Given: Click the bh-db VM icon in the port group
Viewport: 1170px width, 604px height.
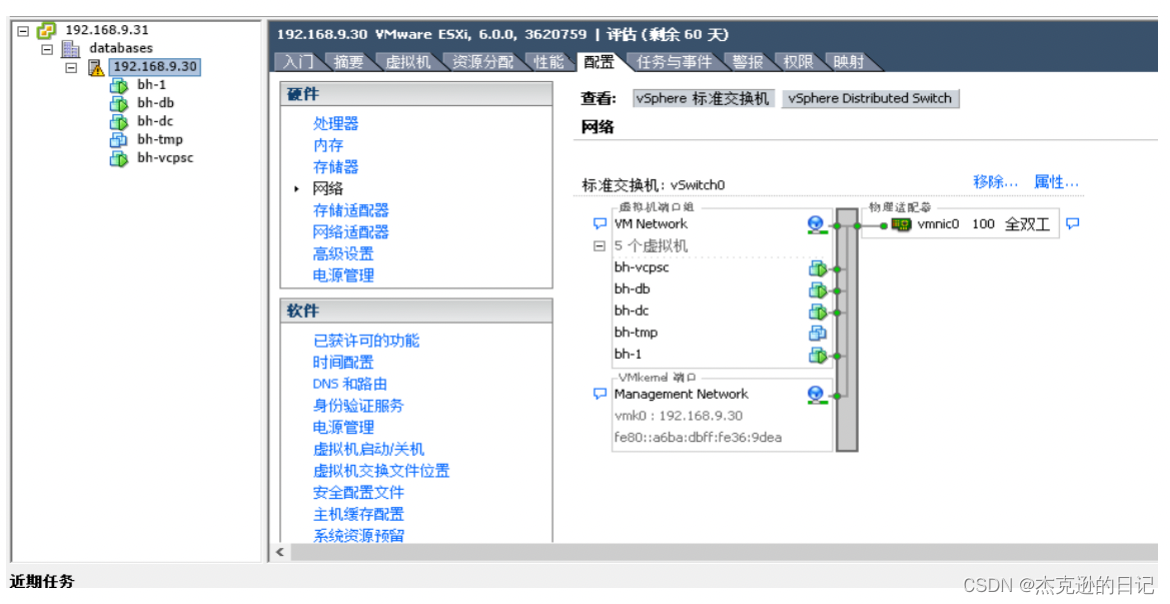Looking at the screenshot, I should (818, 290).
